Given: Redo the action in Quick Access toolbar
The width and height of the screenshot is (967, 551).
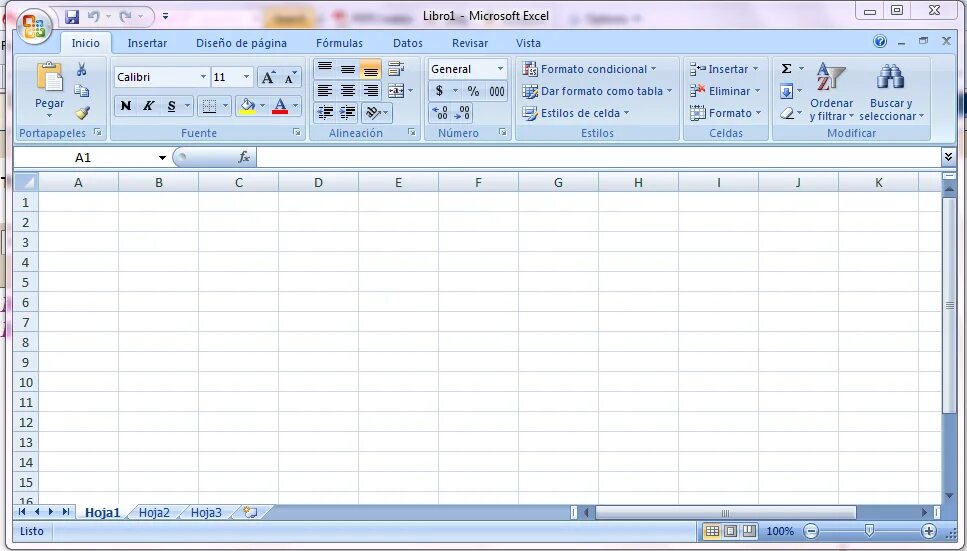Looking at the screenshot, I should pyautogui.click(x=126, y=17).
